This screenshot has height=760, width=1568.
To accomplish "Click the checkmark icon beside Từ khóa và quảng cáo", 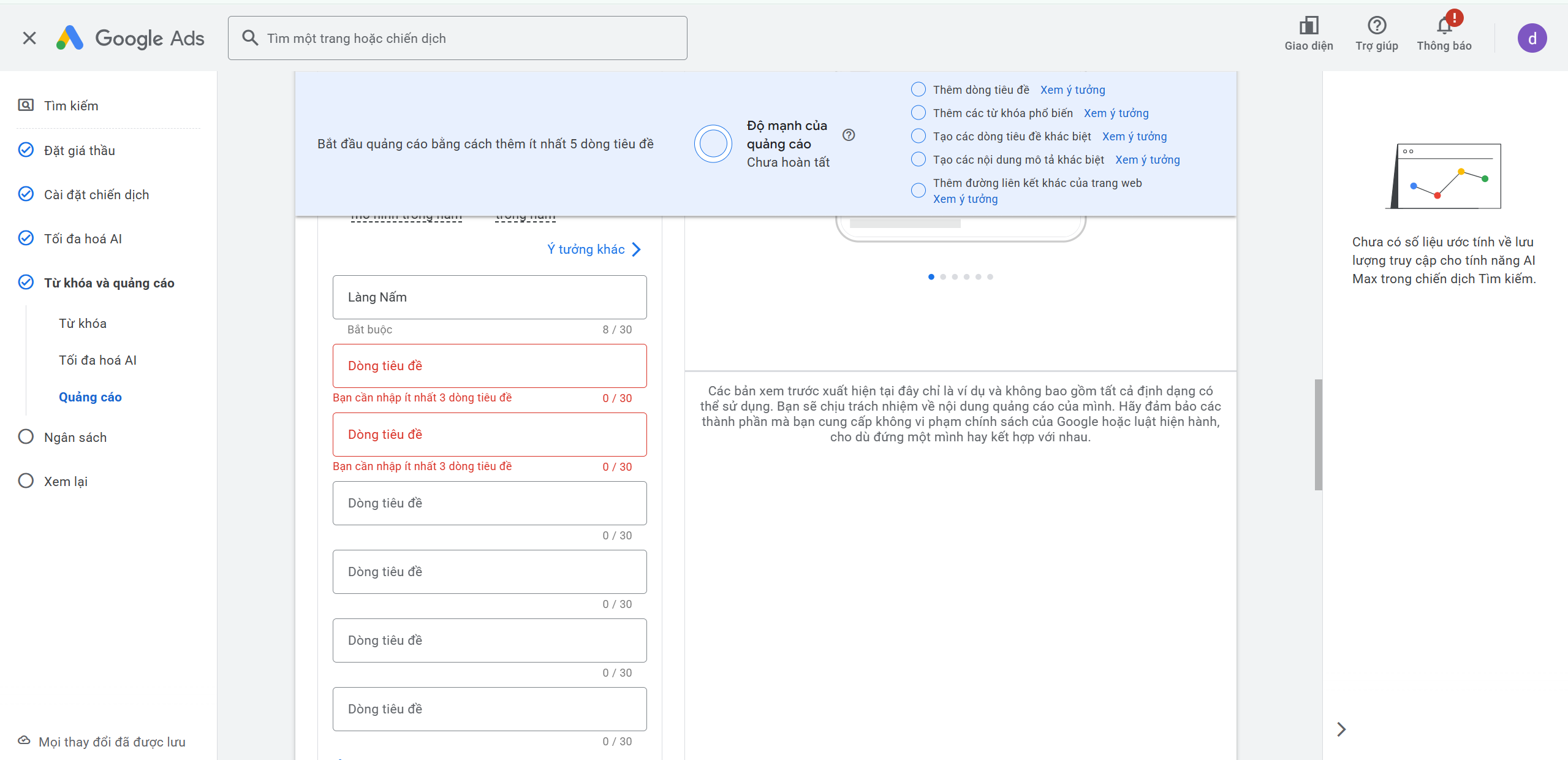I will [26, 283].
